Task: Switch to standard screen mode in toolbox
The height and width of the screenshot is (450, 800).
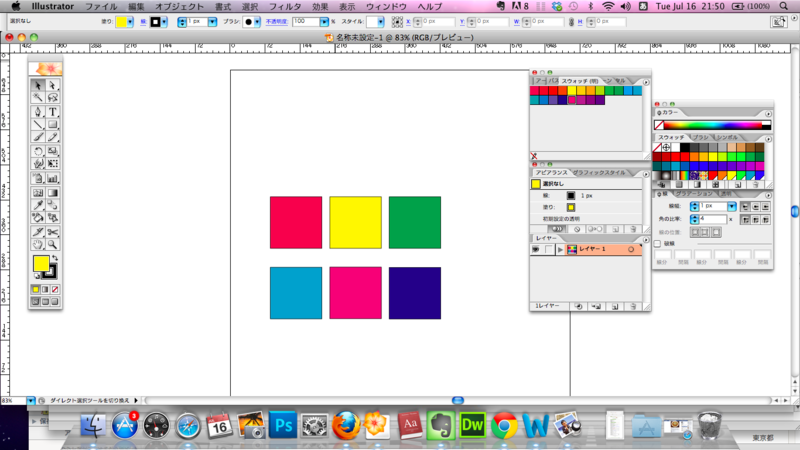Action: pos(35,302)
